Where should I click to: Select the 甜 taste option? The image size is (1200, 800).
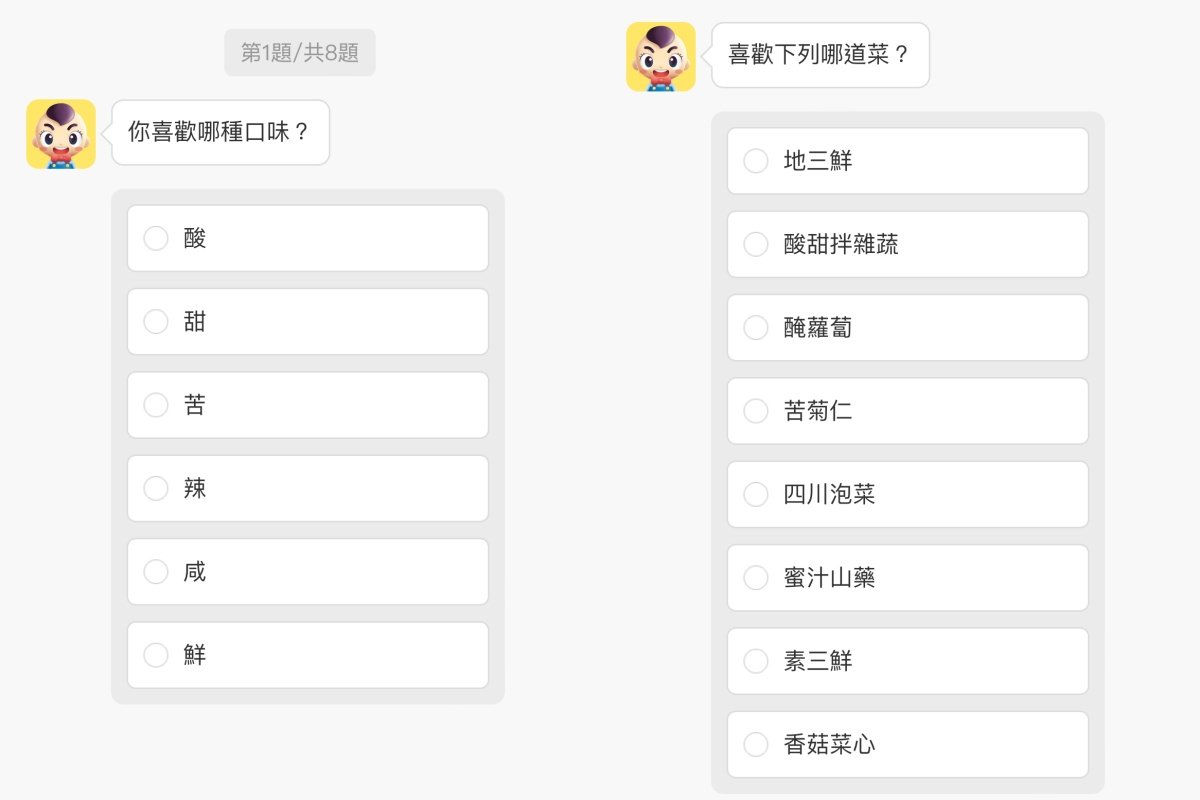coord(307,321)
